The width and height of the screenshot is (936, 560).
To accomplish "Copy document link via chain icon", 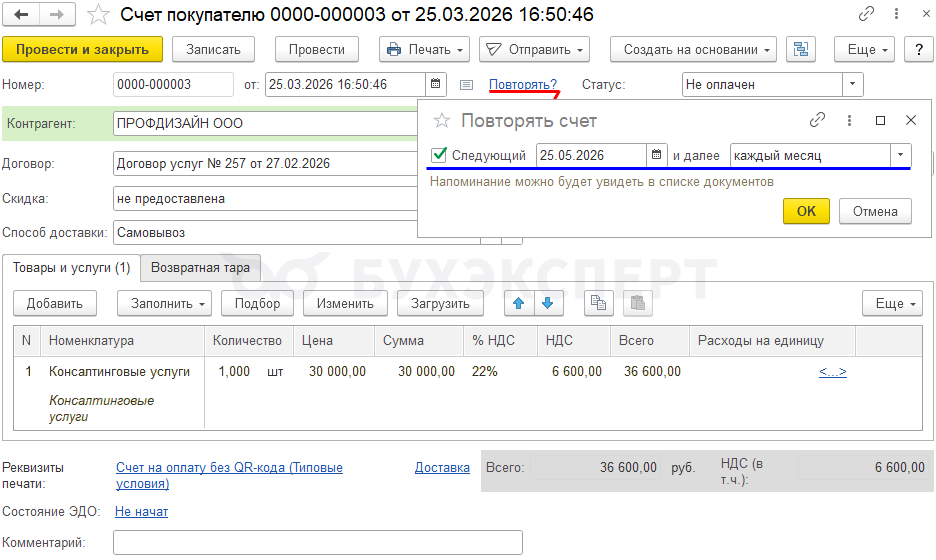I will pyautogui.click(x=866, y=15).
